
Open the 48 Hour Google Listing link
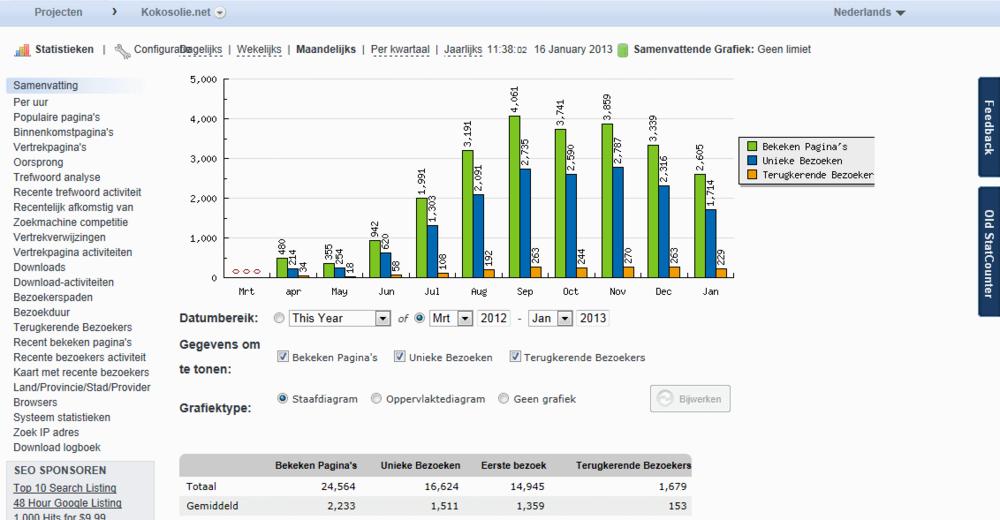(68, 503)
